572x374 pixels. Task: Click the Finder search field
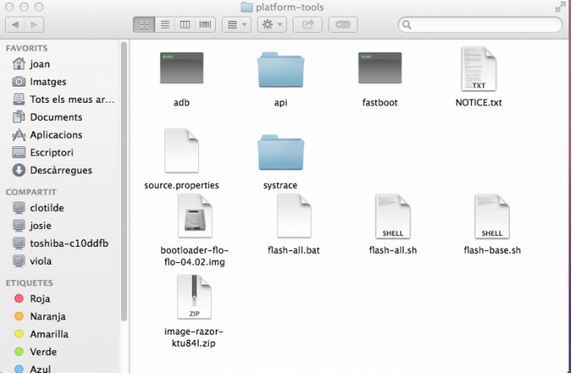pos(480,24)
